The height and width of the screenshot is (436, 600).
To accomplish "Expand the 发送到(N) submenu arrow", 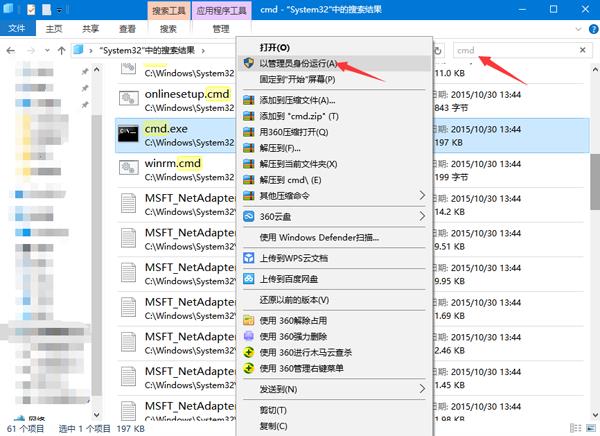I will coord(422,389).
